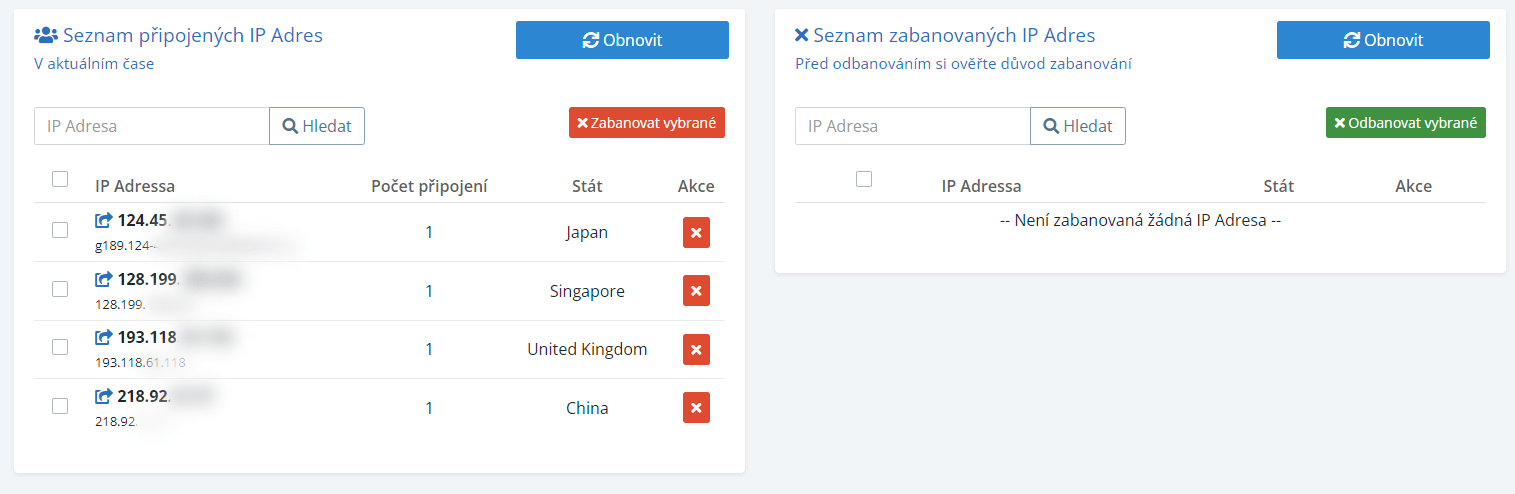The image size is (1515, 494).
Task: Refresh the connected IP addresses list
Action: [622, 40]
